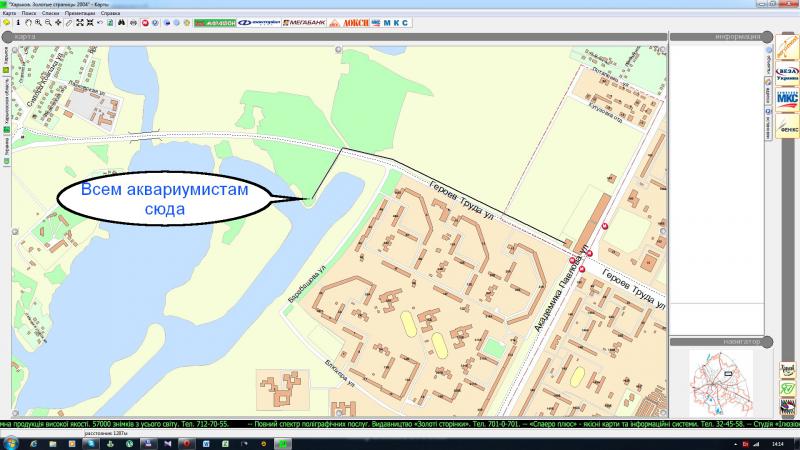Open the Карта menu
The image size is (800, 450).
pyautogui.click(x=9, y=13)
